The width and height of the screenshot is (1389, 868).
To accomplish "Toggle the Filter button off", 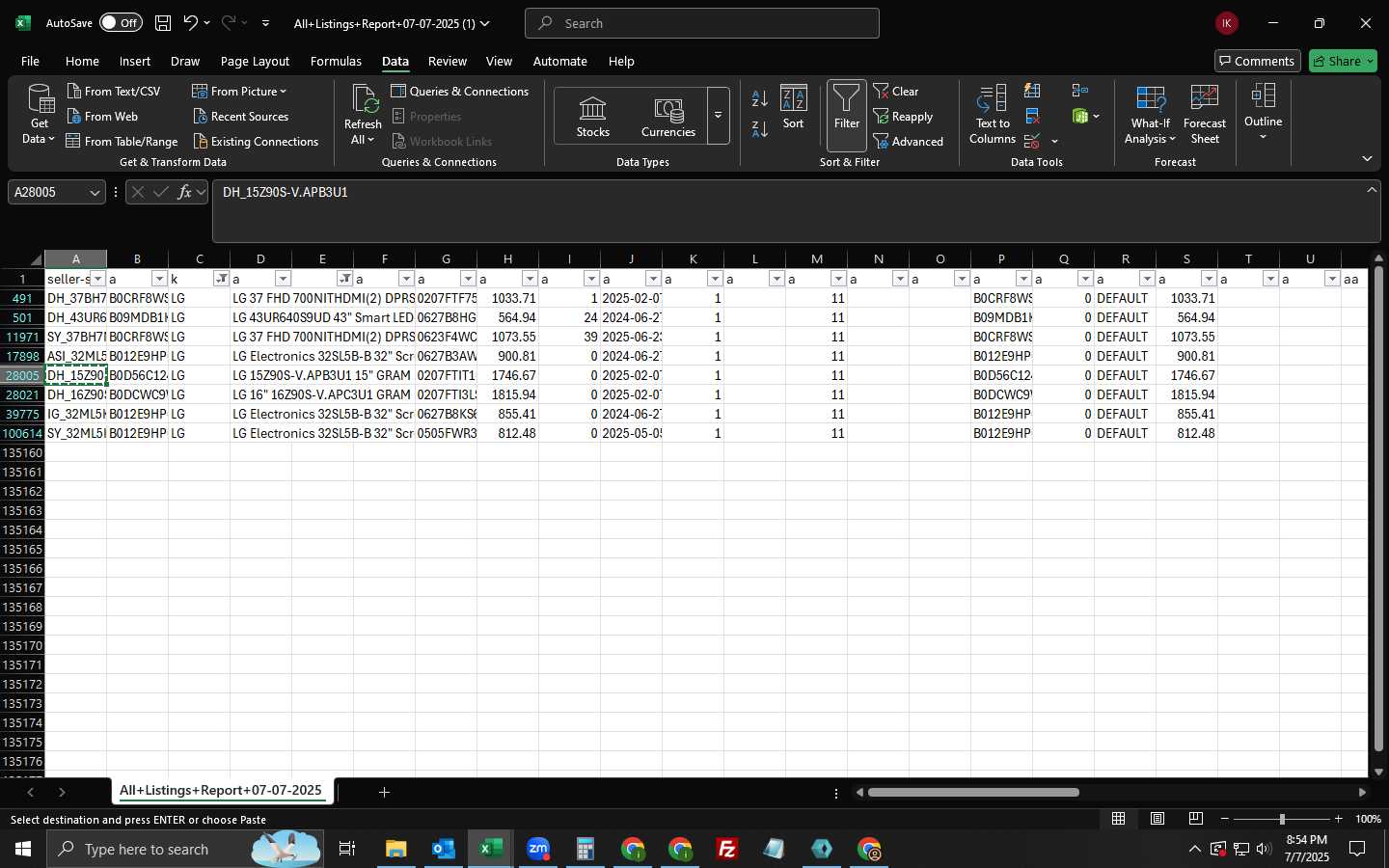I will (x=846, y=114).
